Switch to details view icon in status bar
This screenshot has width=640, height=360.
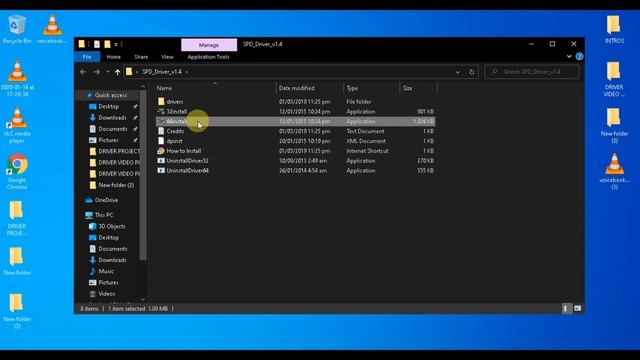pyautogui.click(x=566, y=309)
